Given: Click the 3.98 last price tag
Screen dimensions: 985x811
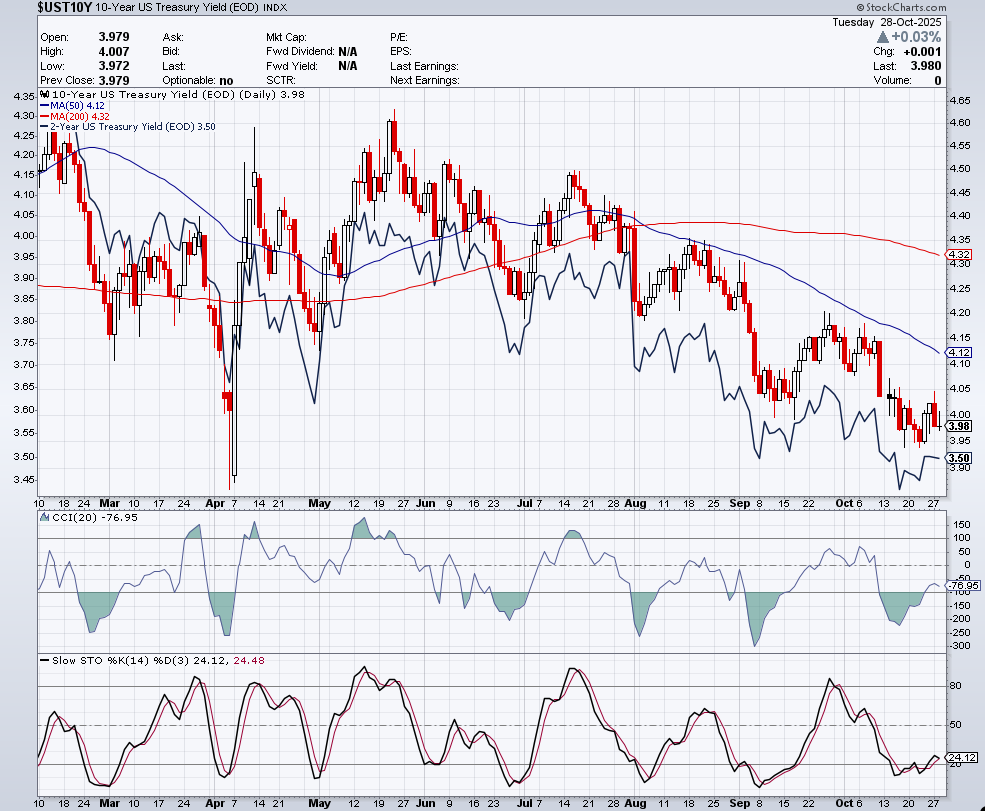Looking at the screenshot, I should 959,426.
